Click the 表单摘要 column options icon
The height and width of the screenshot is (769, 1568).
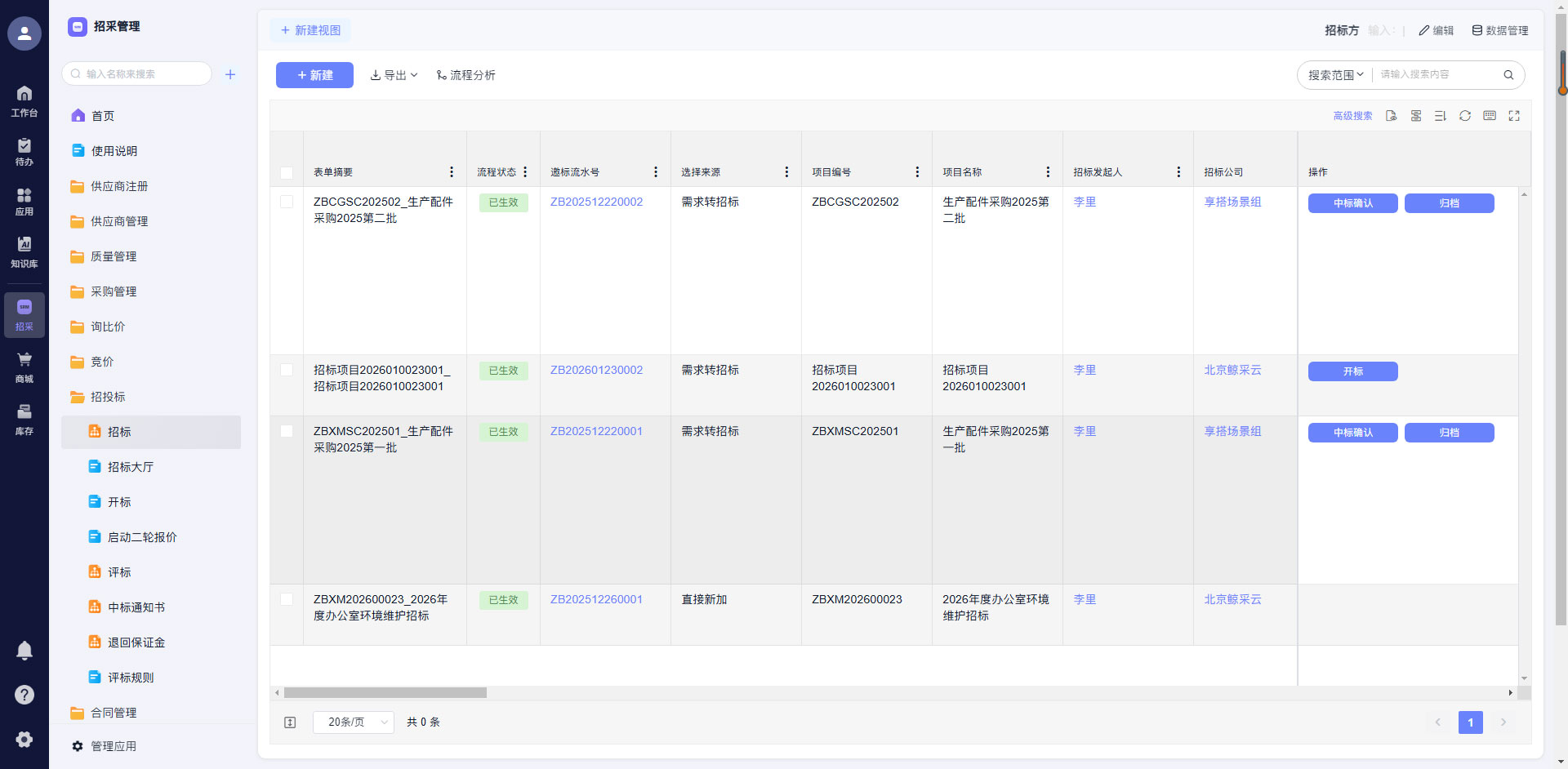[452, 172]
